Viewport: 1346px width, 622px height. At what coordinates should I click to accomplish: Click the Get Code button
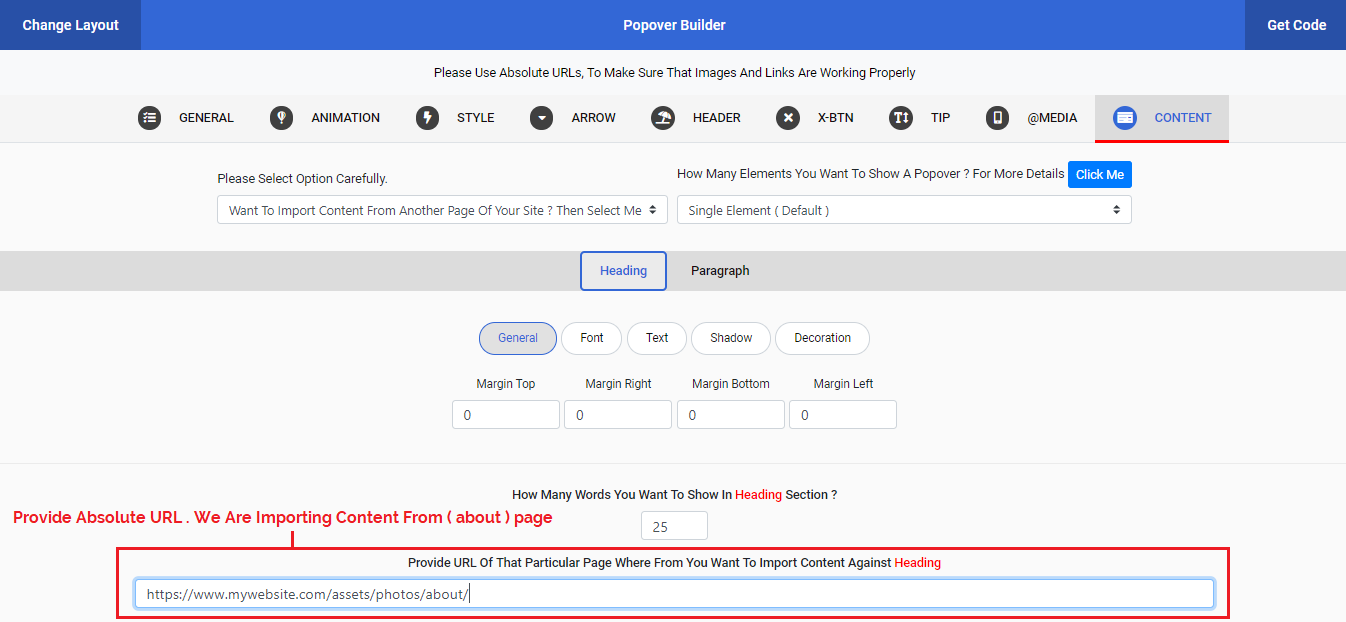click(1295, 24)
